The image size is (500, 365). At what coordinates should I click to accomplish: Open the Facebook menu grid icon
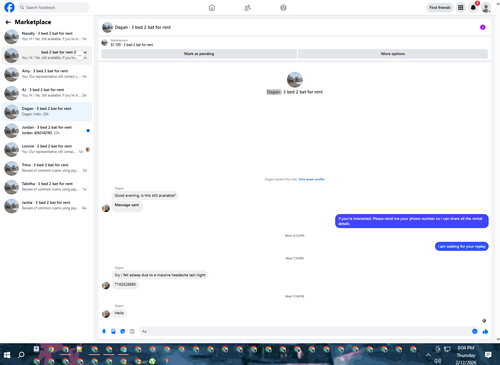pyautogui.click(x=460, y=7)
